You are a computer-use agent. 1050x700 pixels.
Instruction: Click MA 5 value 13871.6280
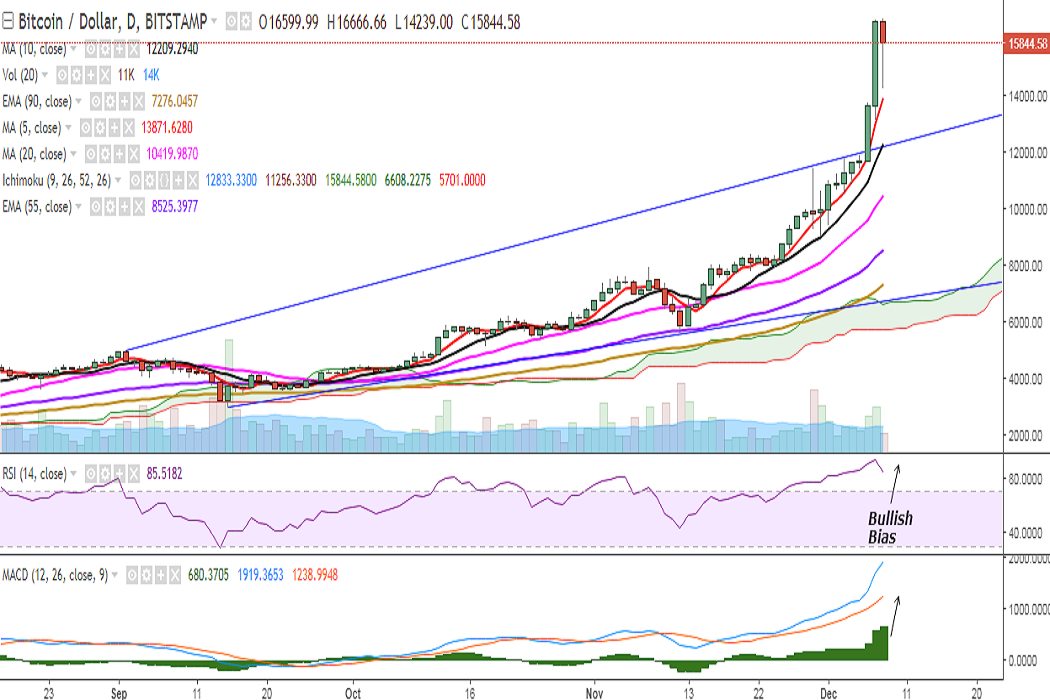(x=167, y=127)
